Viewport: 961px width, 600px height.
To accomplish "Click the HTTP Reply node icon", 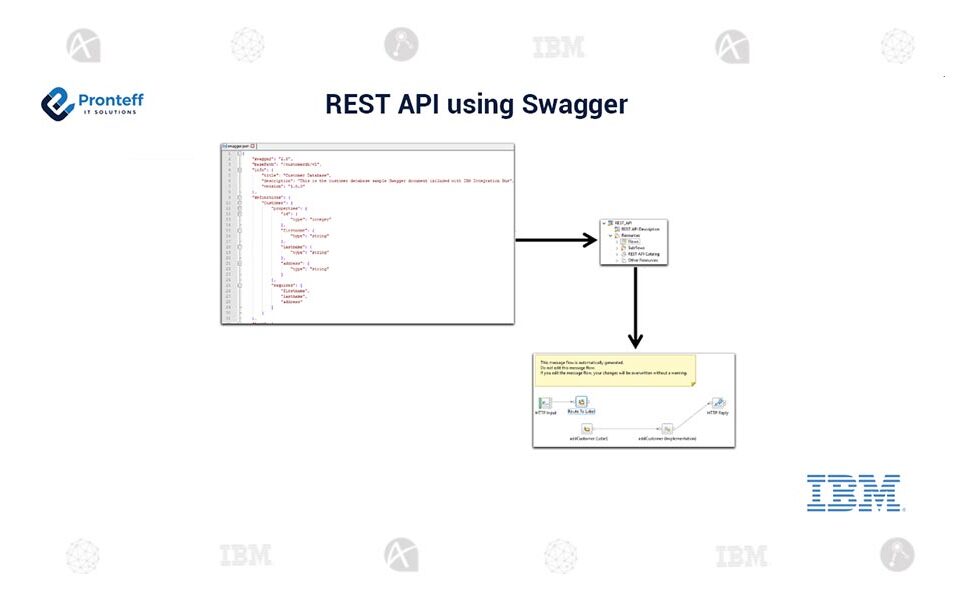I will click(x=718, y=403).
